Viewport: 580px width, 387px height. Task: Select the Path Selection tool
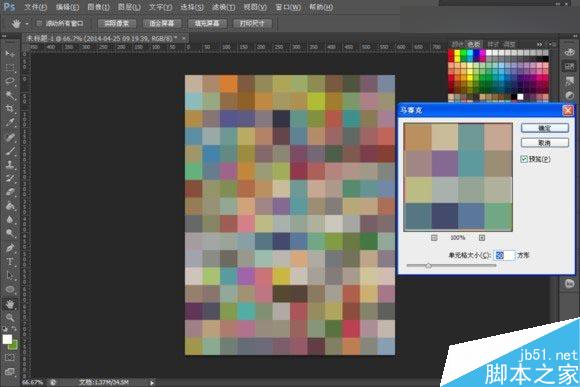coord(10,276)
